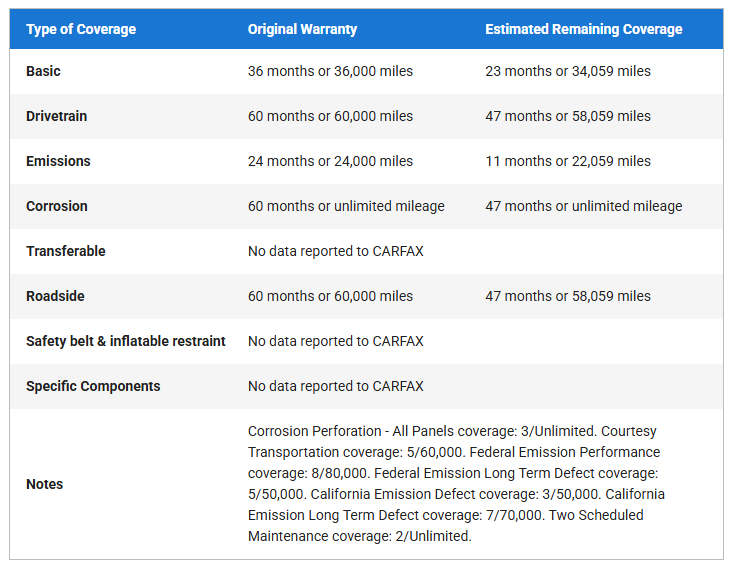
Task: Select the Transferable row label
Action: [65, 251]
